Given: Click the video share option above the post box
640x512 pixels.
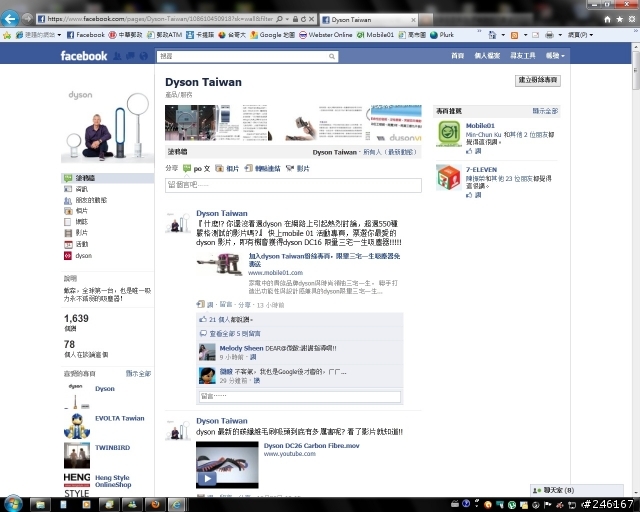Looking at the screenshot, I should (x=298, y=169).
